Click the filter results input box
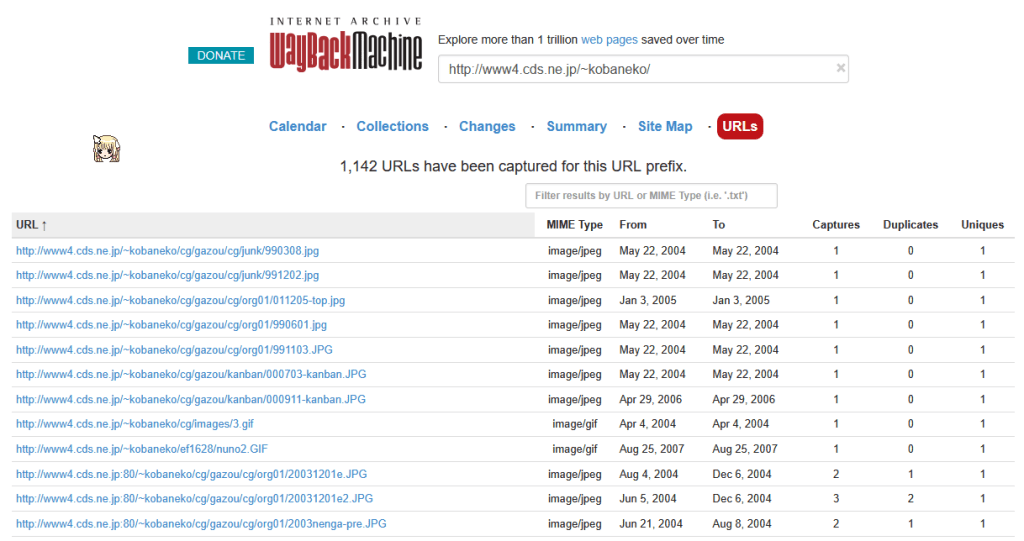Image resolution: width=1024 pixels, height=541 pixels. [651, 196]
